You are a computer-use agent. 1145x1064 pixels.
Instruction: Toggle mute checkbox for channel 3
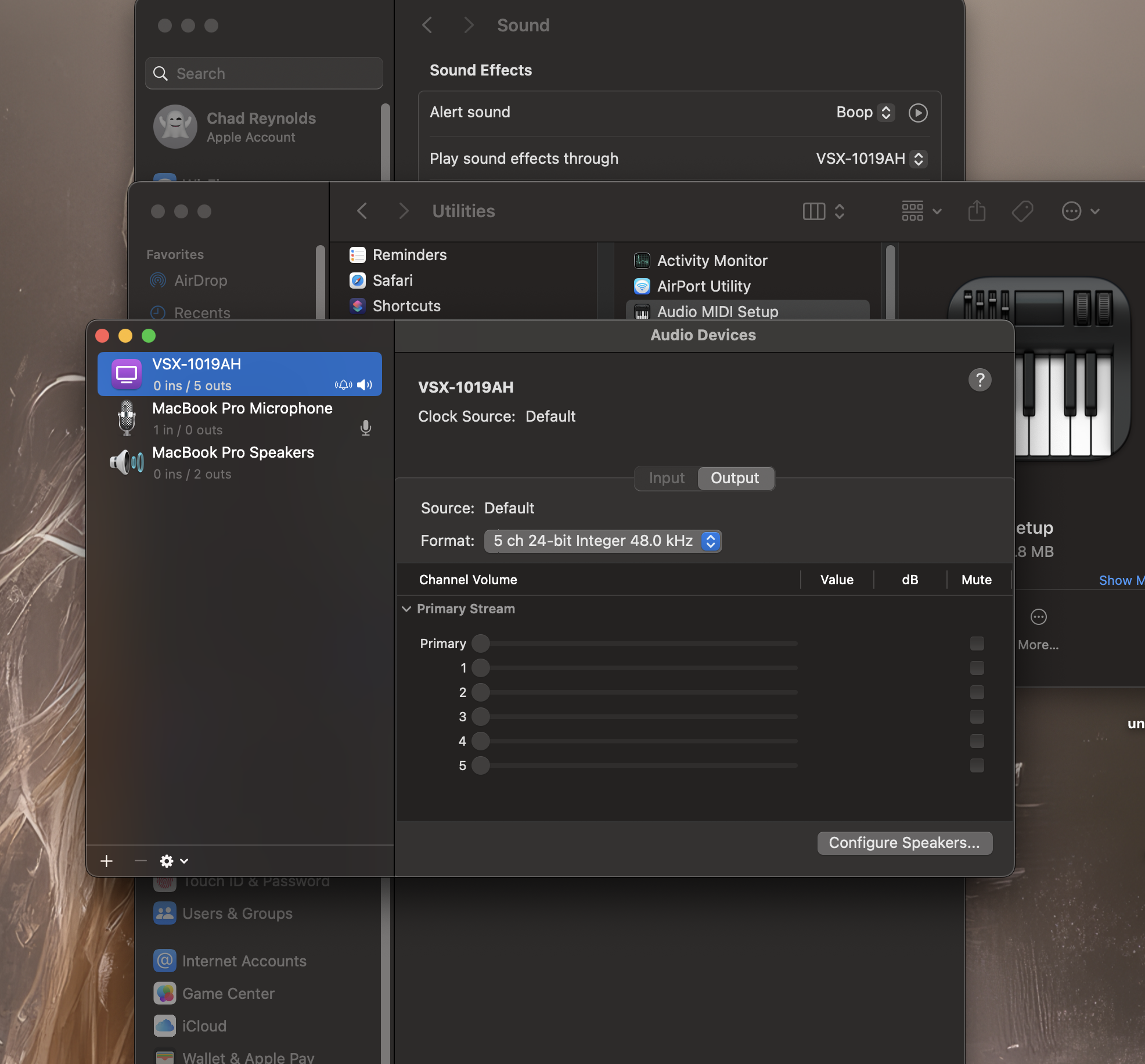977,717
